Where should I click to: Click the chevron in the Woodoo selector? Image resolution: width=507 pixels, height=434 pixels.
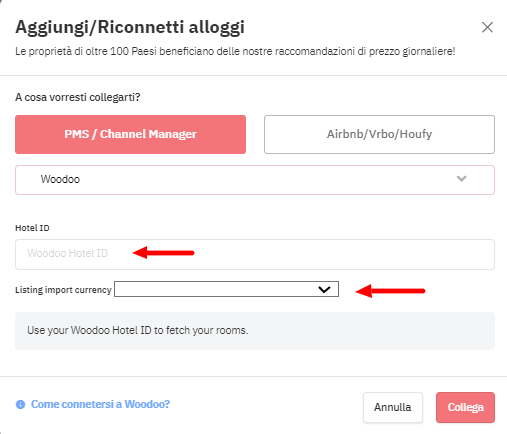pos(461,179)
